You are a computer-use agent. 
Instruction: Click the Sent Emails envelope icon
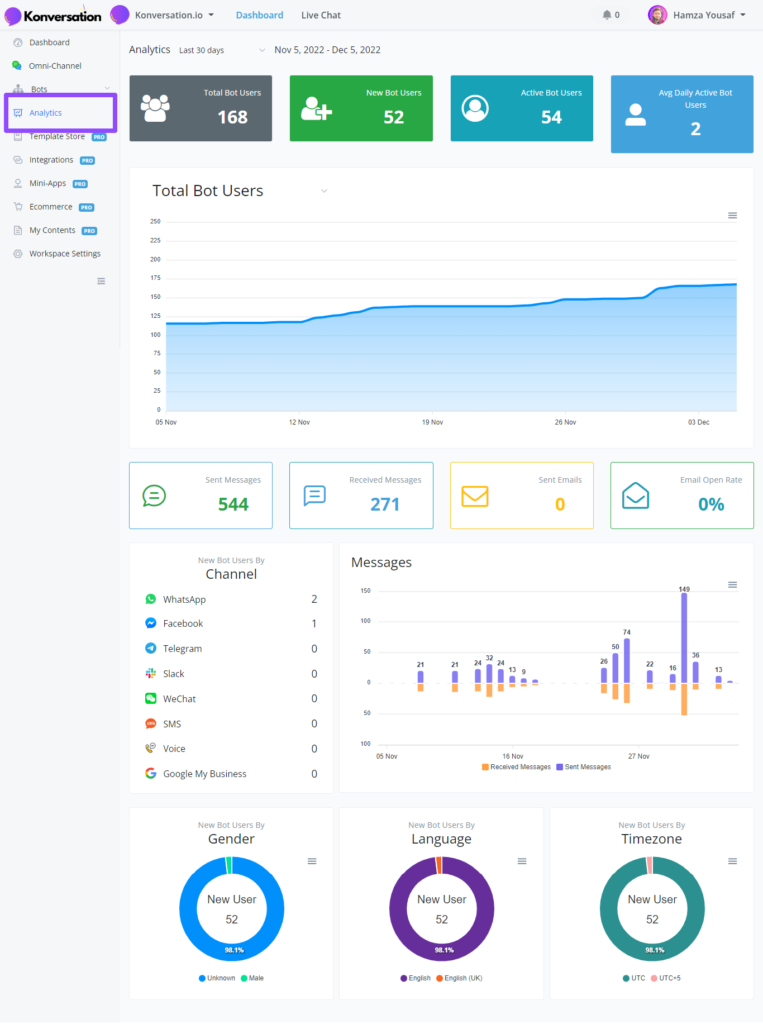click(x=475, y=496)
